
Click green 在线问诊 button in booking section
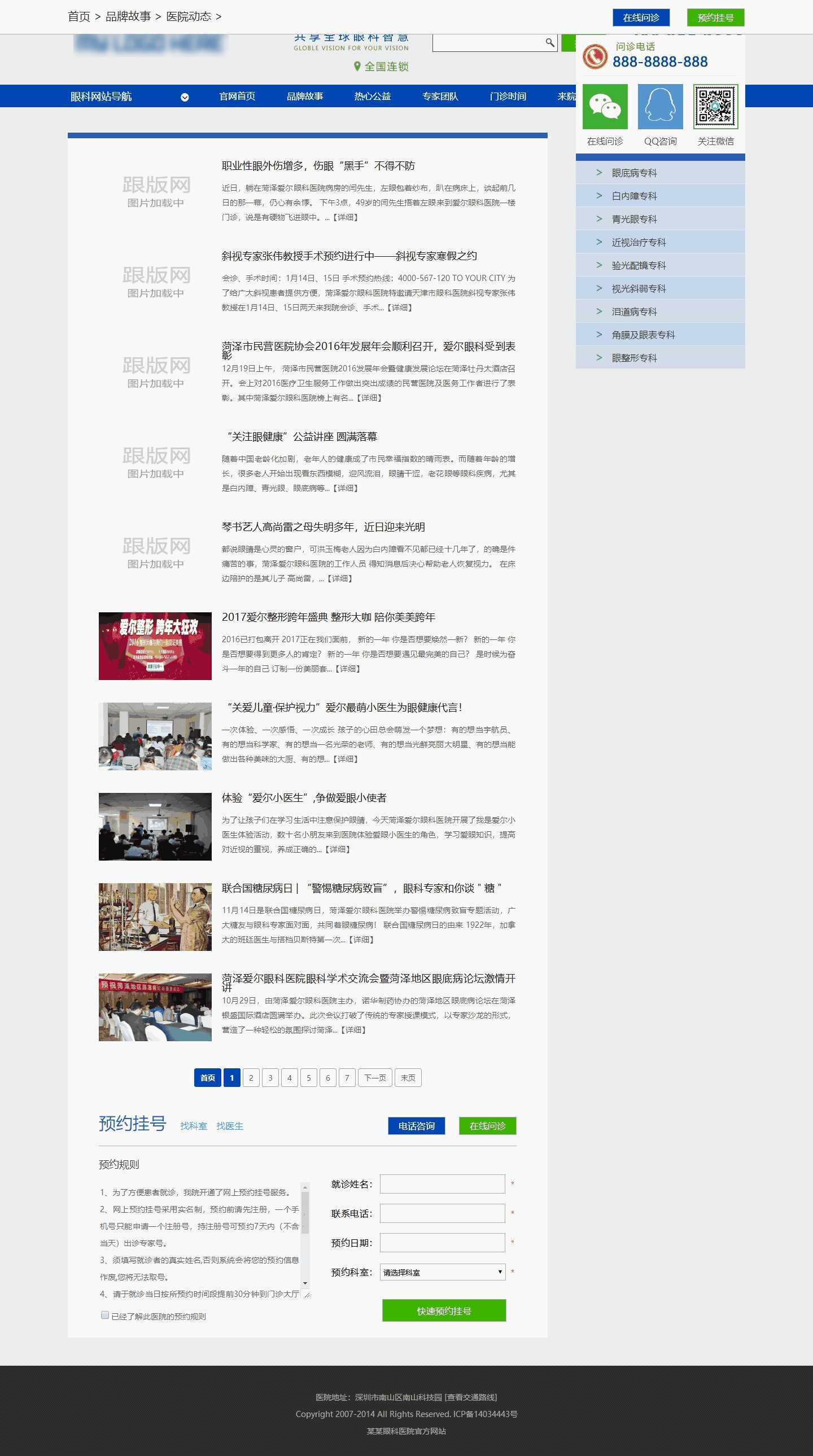click(x=487, y=1126)
